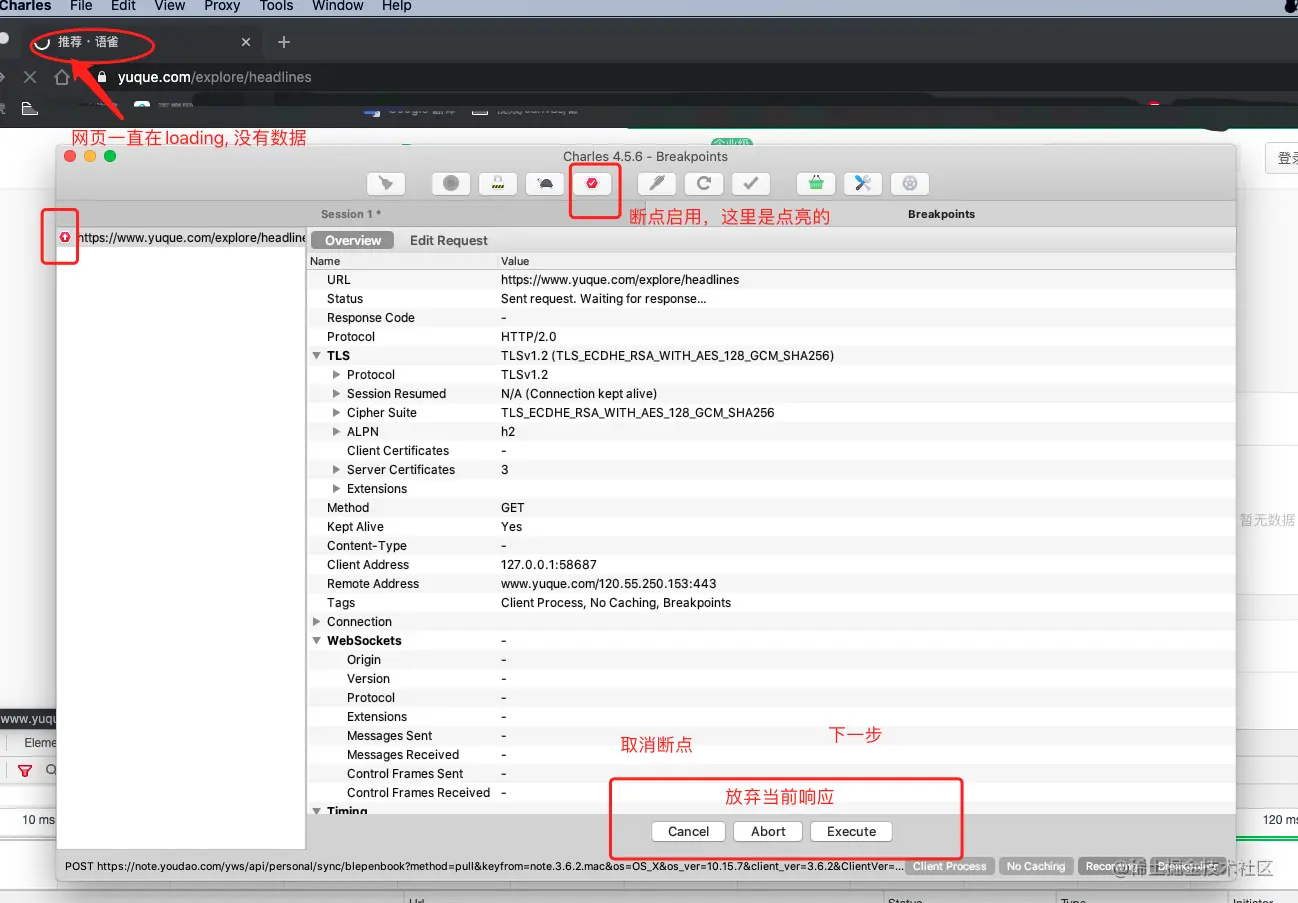Toggle breakpoints with the red hexagon icon

pos(592,183)
